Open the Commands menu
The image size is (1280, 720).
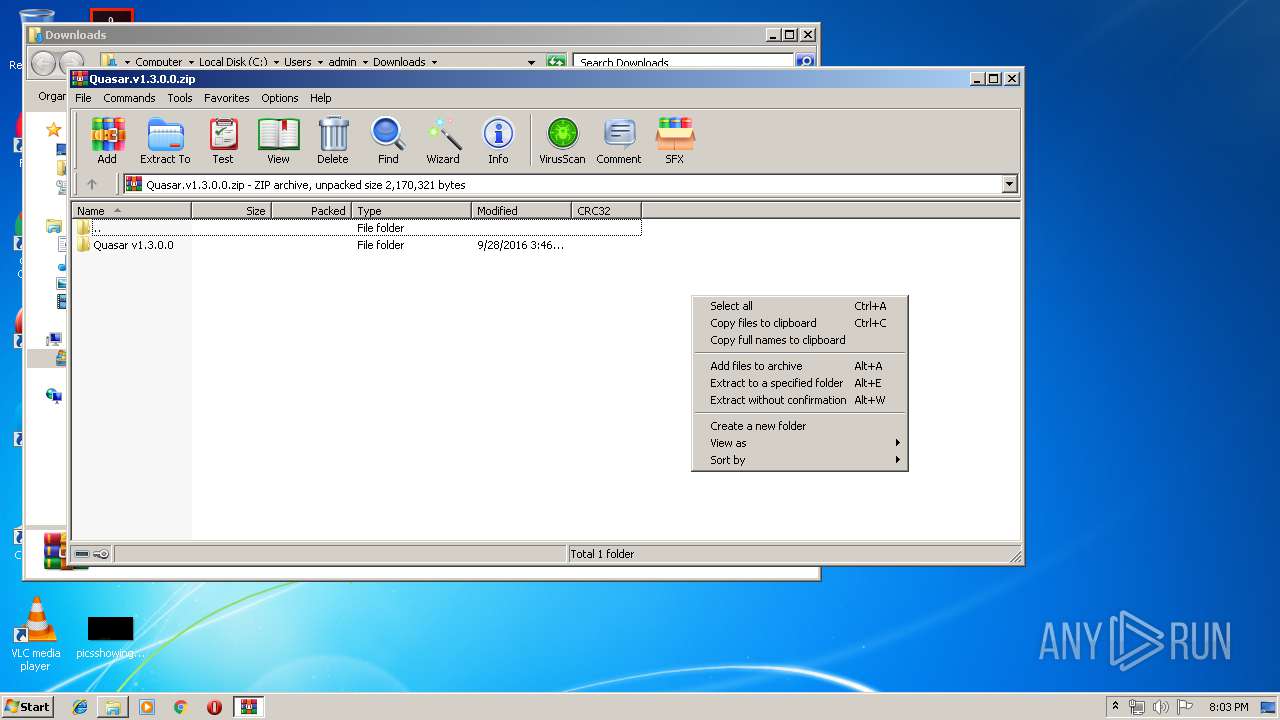click(129, 98)
